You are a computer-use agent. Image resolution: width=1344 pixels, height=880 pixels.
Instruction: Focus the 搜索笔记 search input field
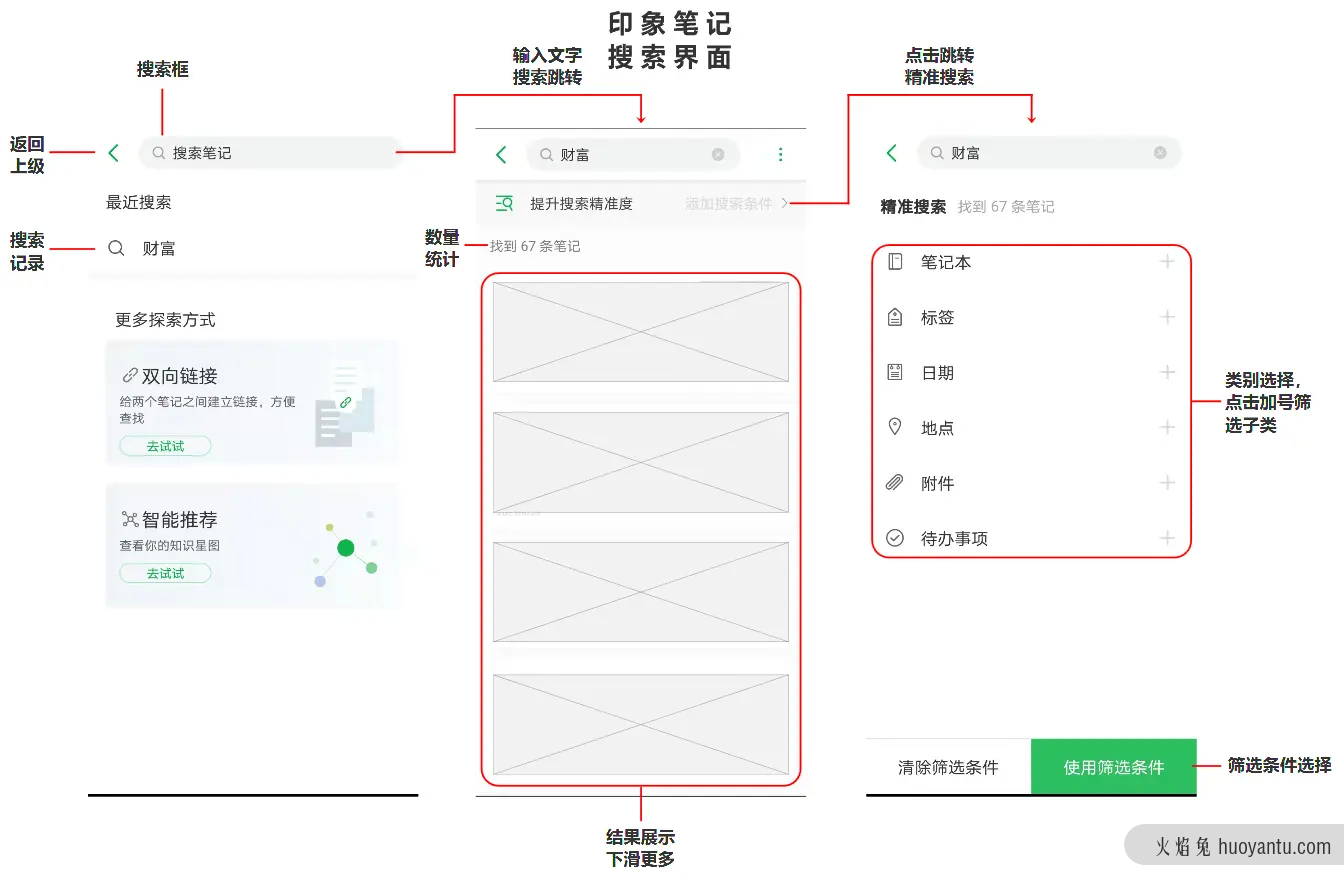coord(271,153)
